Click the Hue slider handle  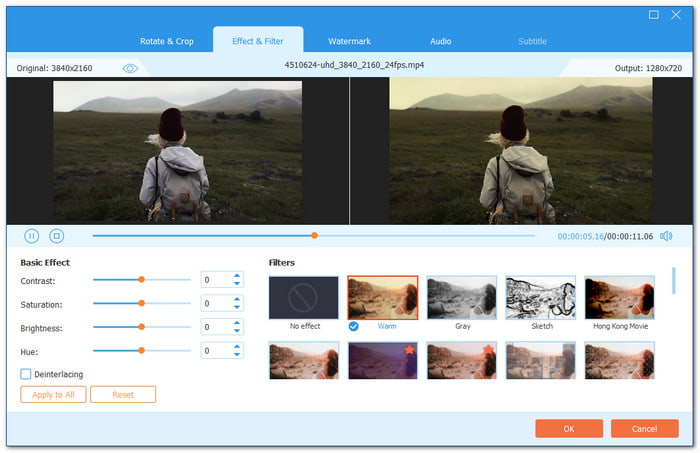pyautogui.click(x=142, y=350)
